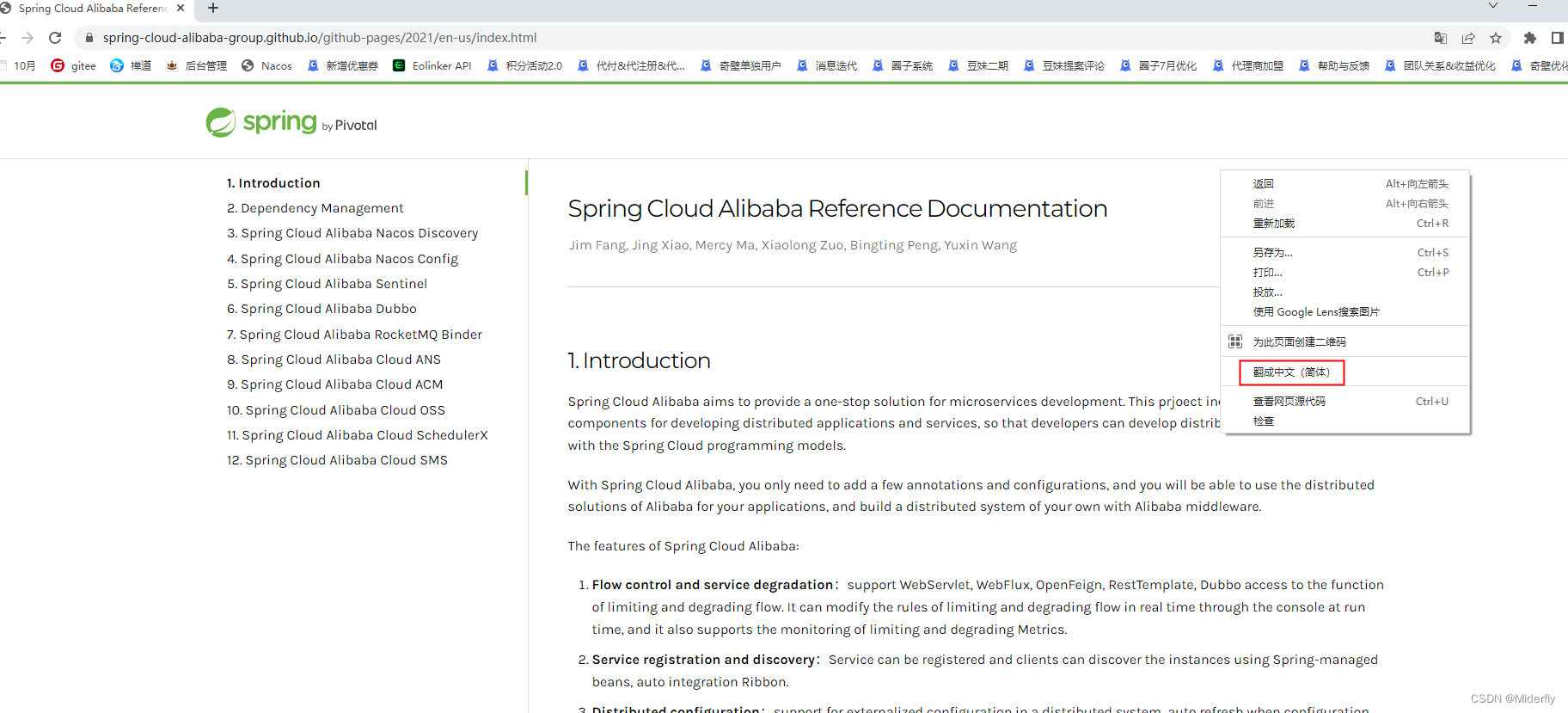The height and width of the screenshot is (713, 1568).
Task: Open the 新增优惠券 bookmark
Action: coord(342,65)
